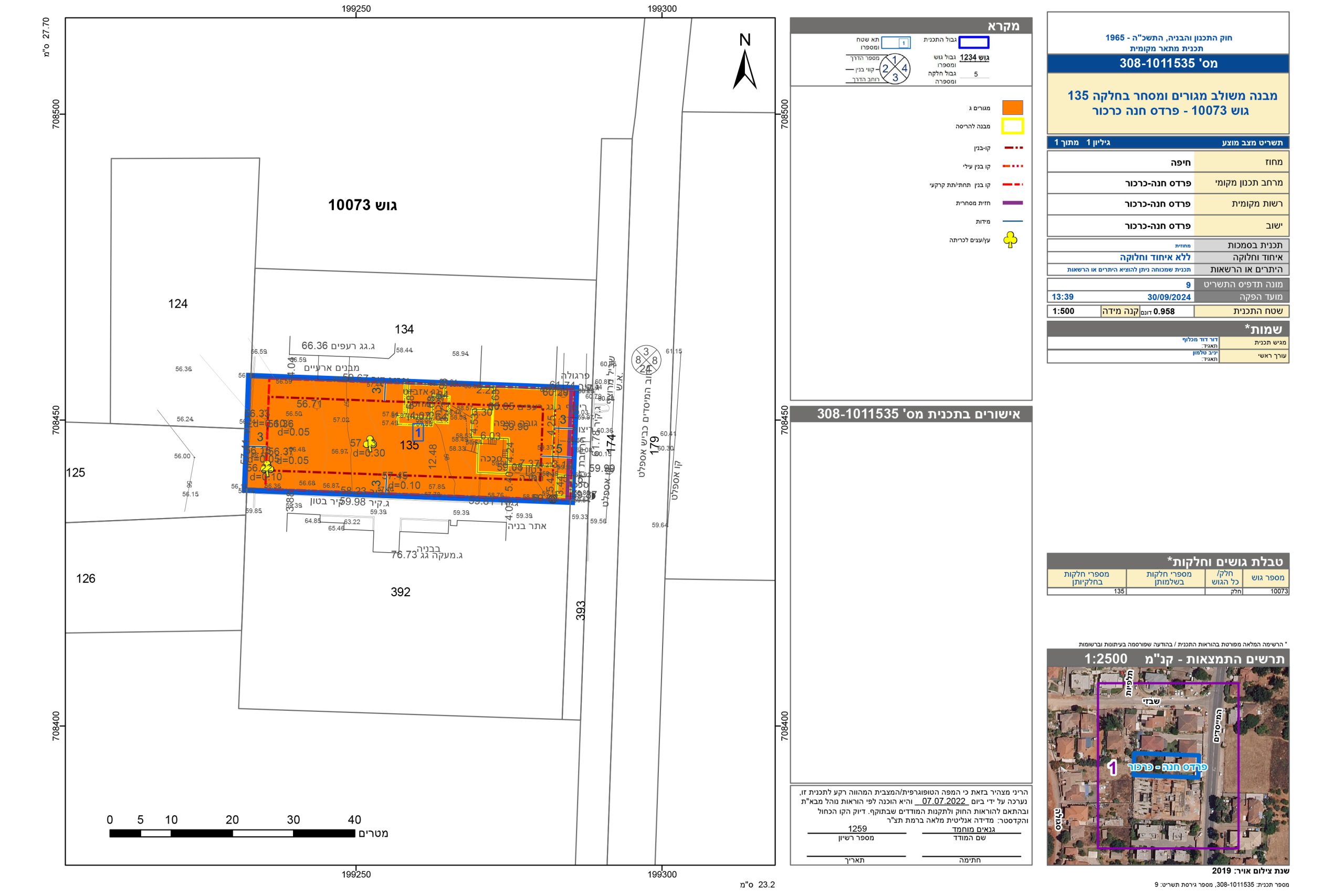Click the yellow plan title block
Image resolution: width=1344 pixels, height=896 pixels.
[x=1168, y=103]
